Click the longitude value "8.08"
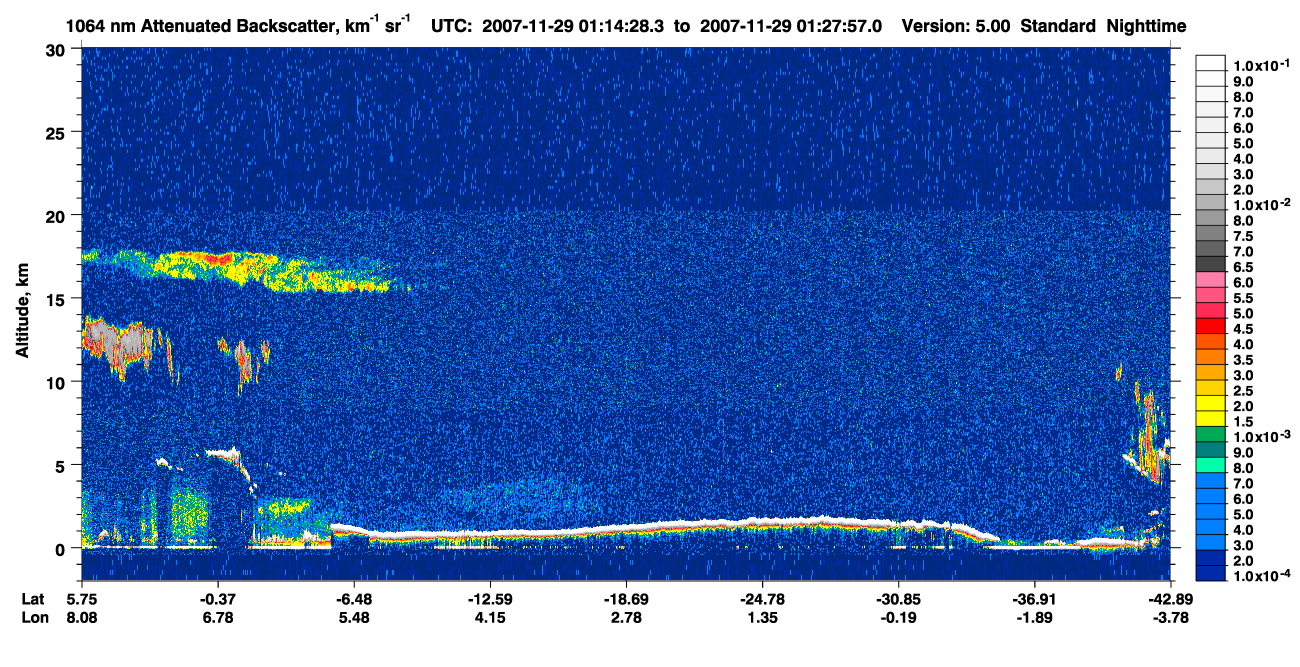 (x=82, y=617)
